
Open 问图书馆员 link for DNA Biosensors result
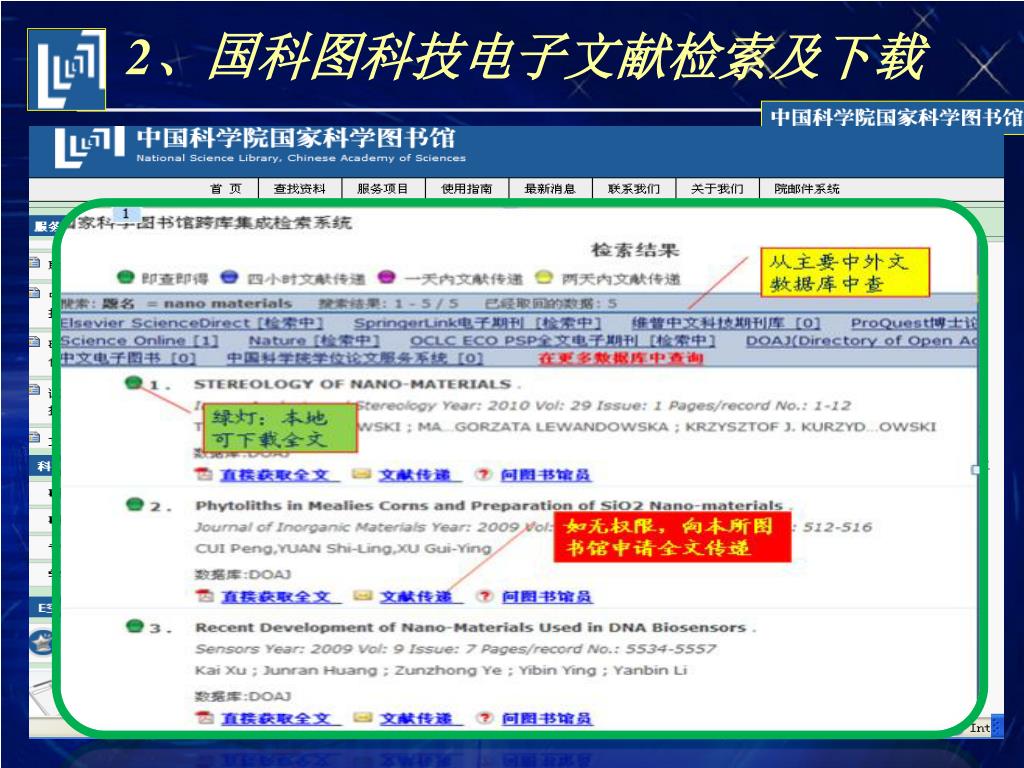click(x=547, y=718)
